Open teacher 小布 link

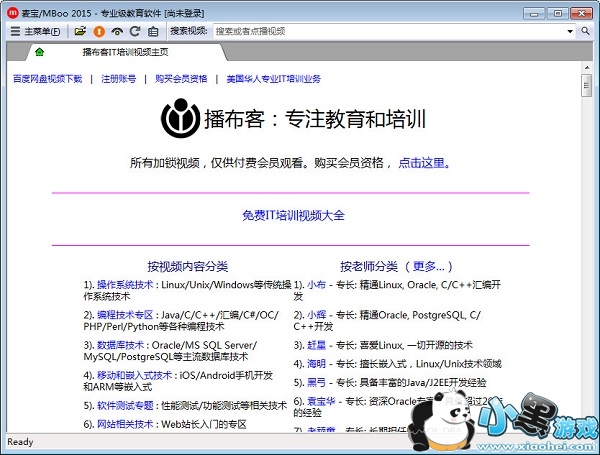(x=316, y=285)
